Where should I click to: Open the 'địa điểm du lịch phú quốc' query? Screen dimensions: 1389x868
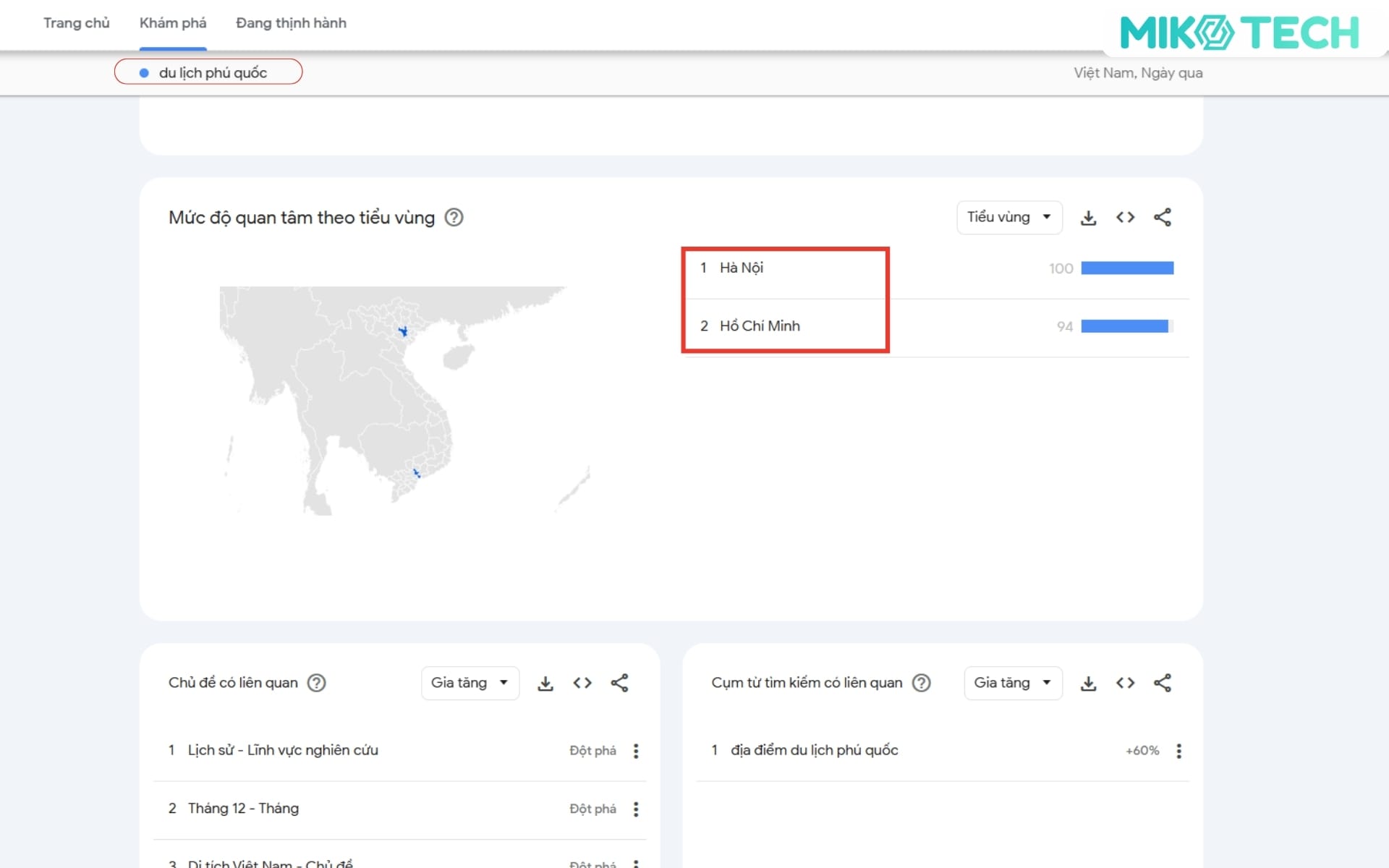pos(814,751)
